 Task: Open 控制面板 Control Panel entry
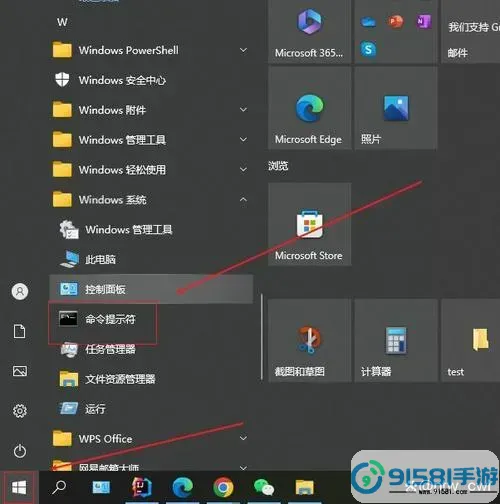151,289
